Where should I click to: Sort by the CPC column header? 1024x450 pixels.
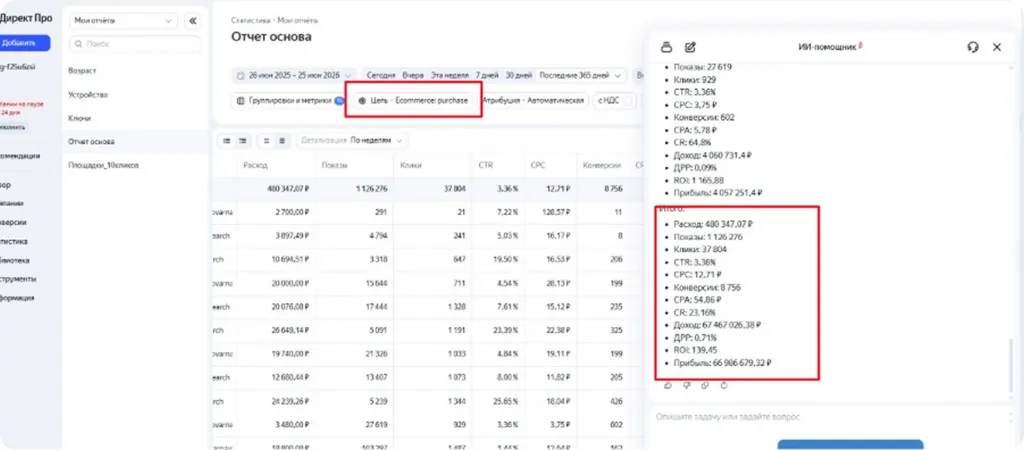[x=538, y=166]
